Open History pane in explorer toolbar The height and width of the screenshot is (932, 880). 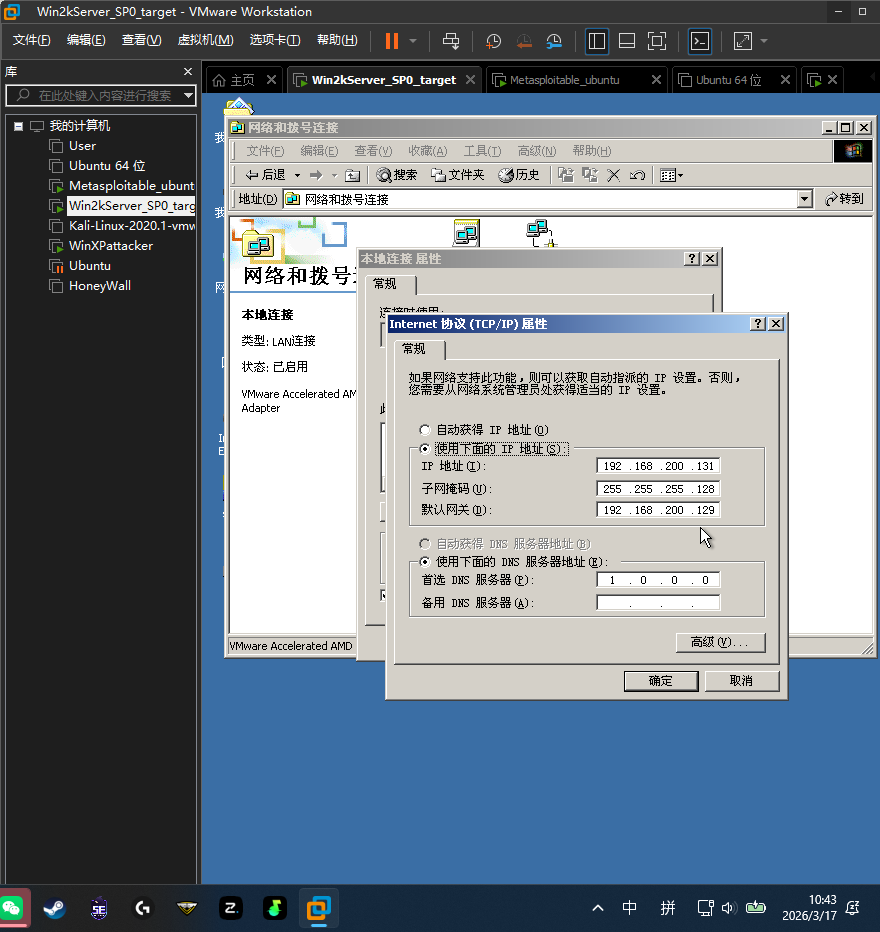[x=519, y=175]
